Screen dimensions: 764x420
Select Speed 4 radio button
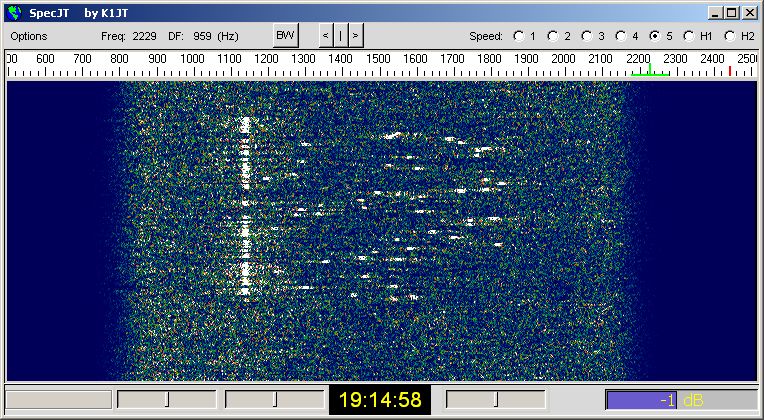click(621, 36)
